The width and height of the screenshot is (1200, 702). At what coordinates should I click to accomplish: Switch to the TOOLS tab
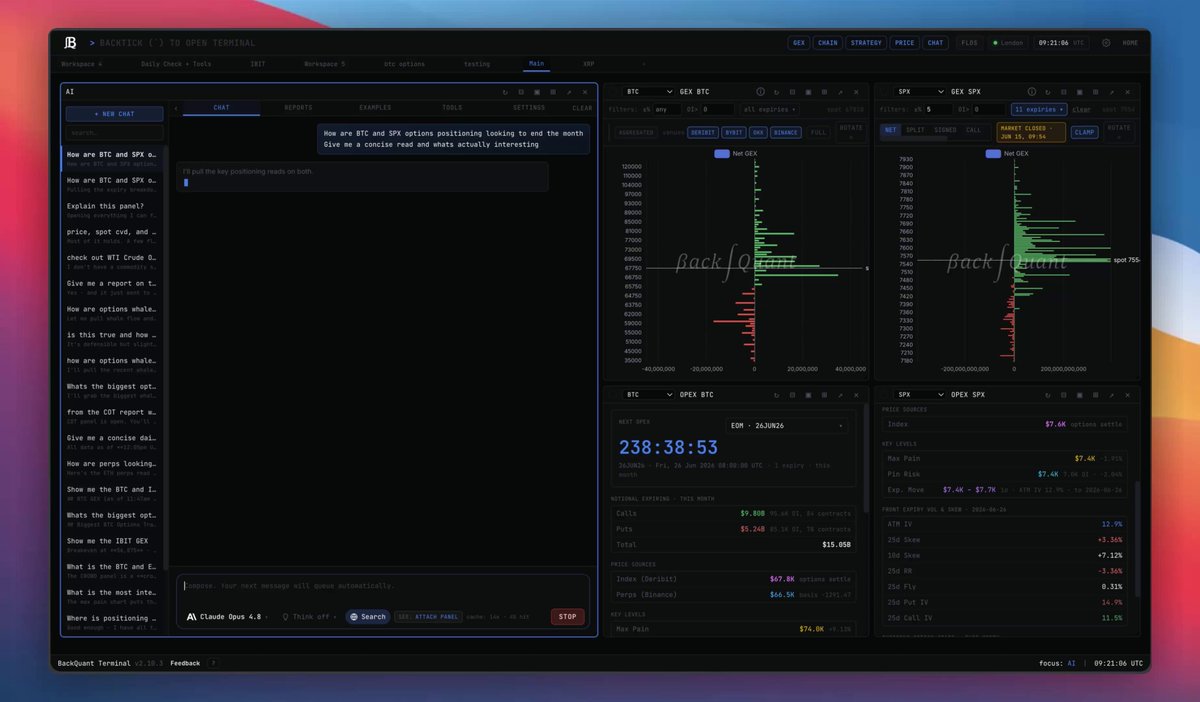tap(452, 108)
